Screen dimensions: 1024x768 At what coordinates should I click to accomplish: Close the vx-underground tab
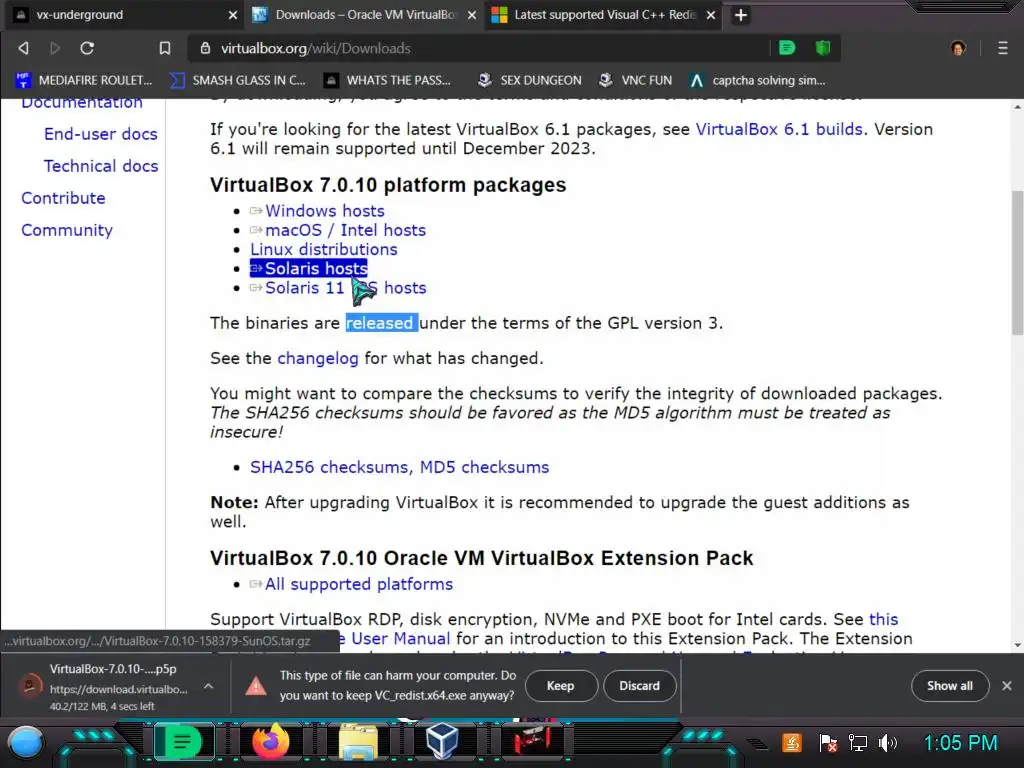(x=232, y=15)
